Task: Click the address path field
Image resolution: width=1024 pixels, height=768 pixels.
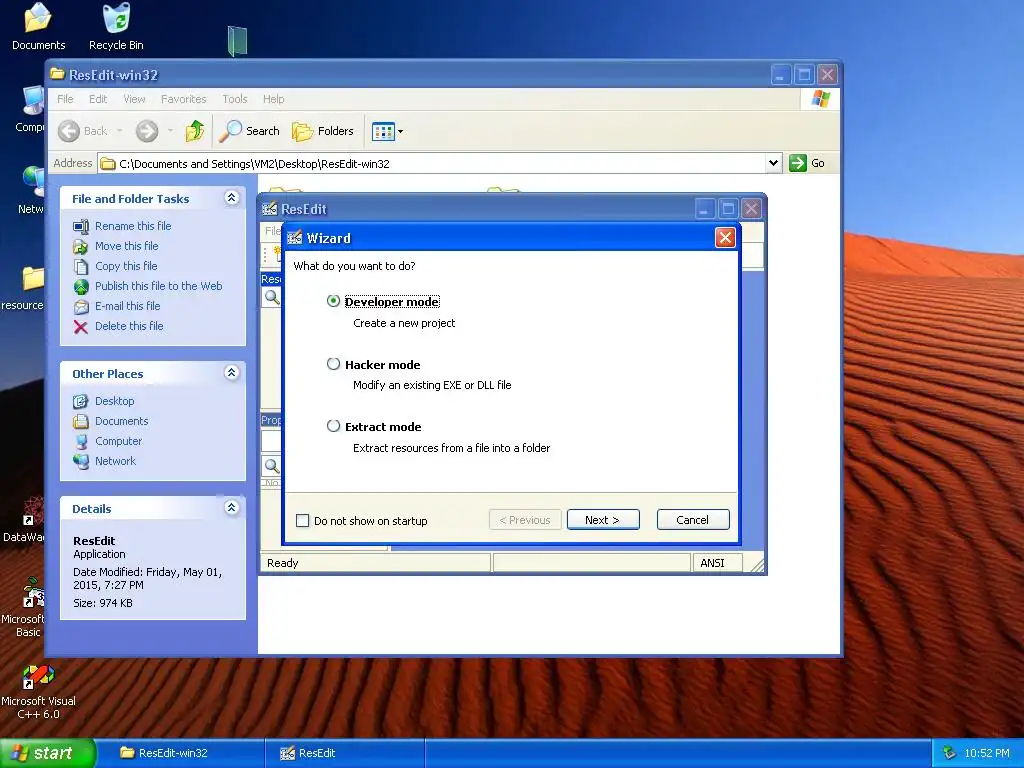Action: tap(432, 163)
